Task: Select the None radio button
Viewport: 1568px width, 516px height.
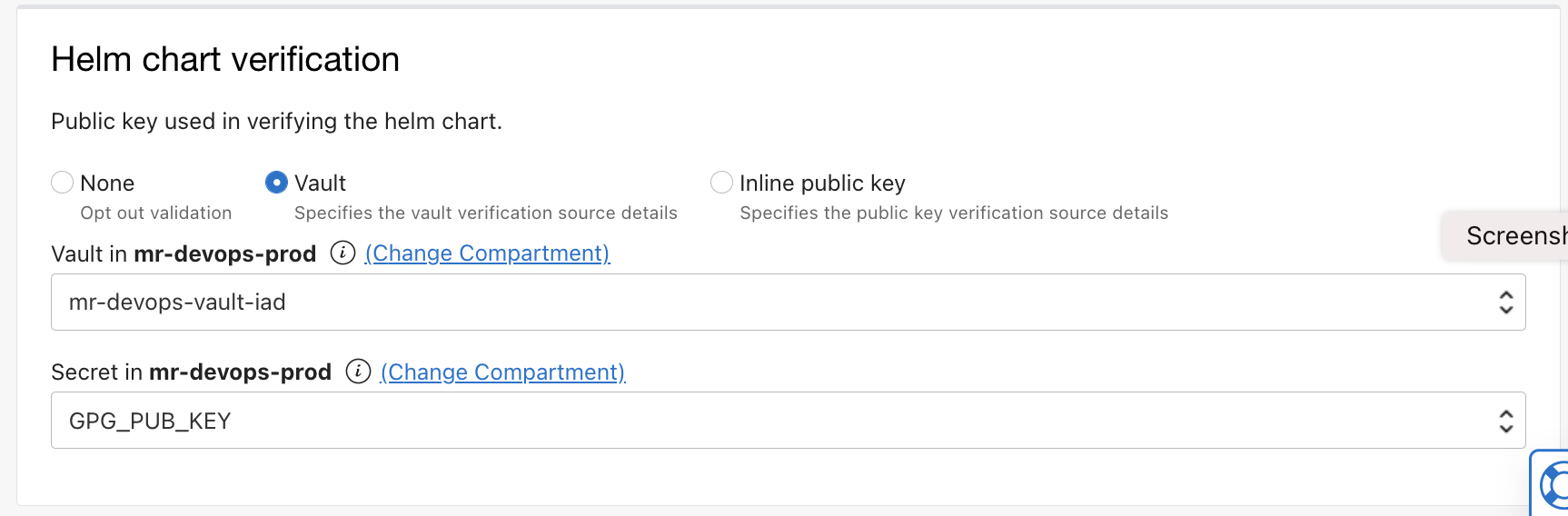Action: coord(63,183)
